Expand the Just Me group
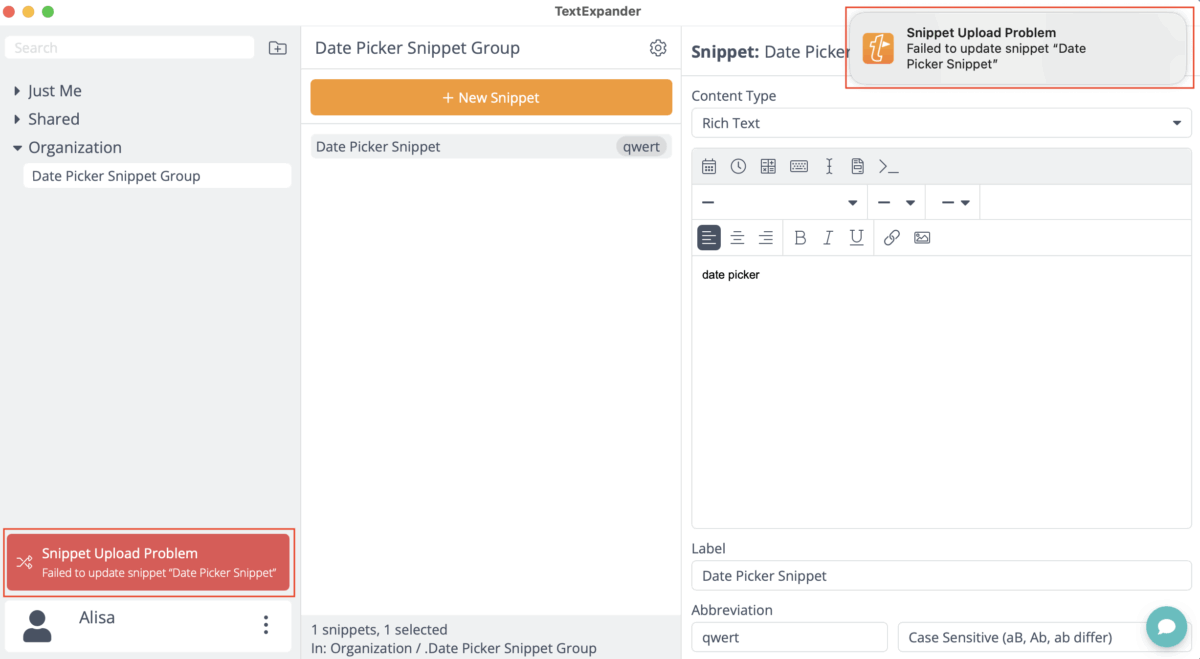Screen dimensions: 1200x659 (17, 91)
